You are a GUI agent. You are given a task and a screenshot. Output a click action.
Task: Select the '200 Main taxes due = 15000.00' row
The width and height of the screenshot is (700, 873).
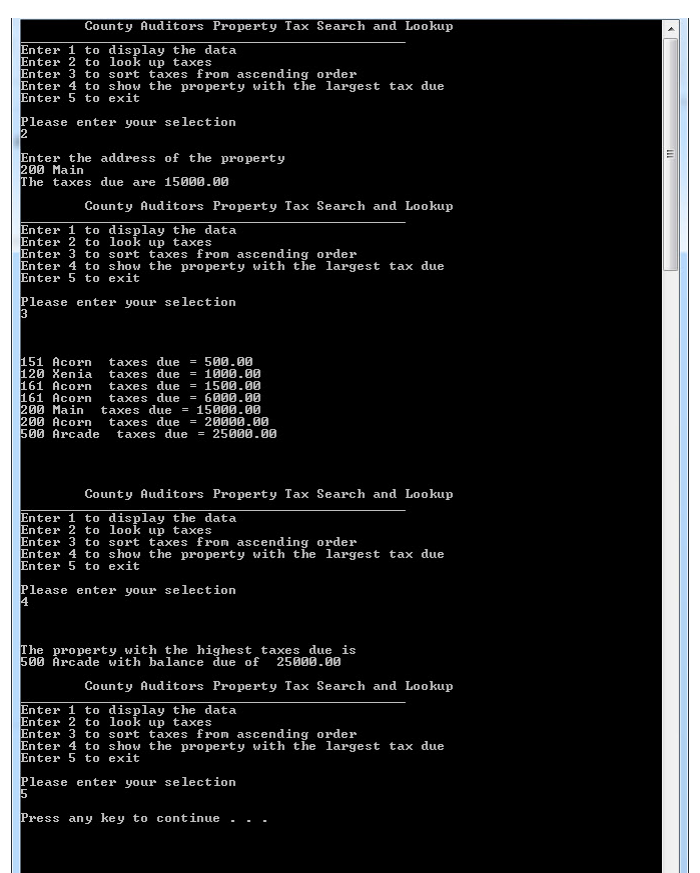tap(140, 410)
